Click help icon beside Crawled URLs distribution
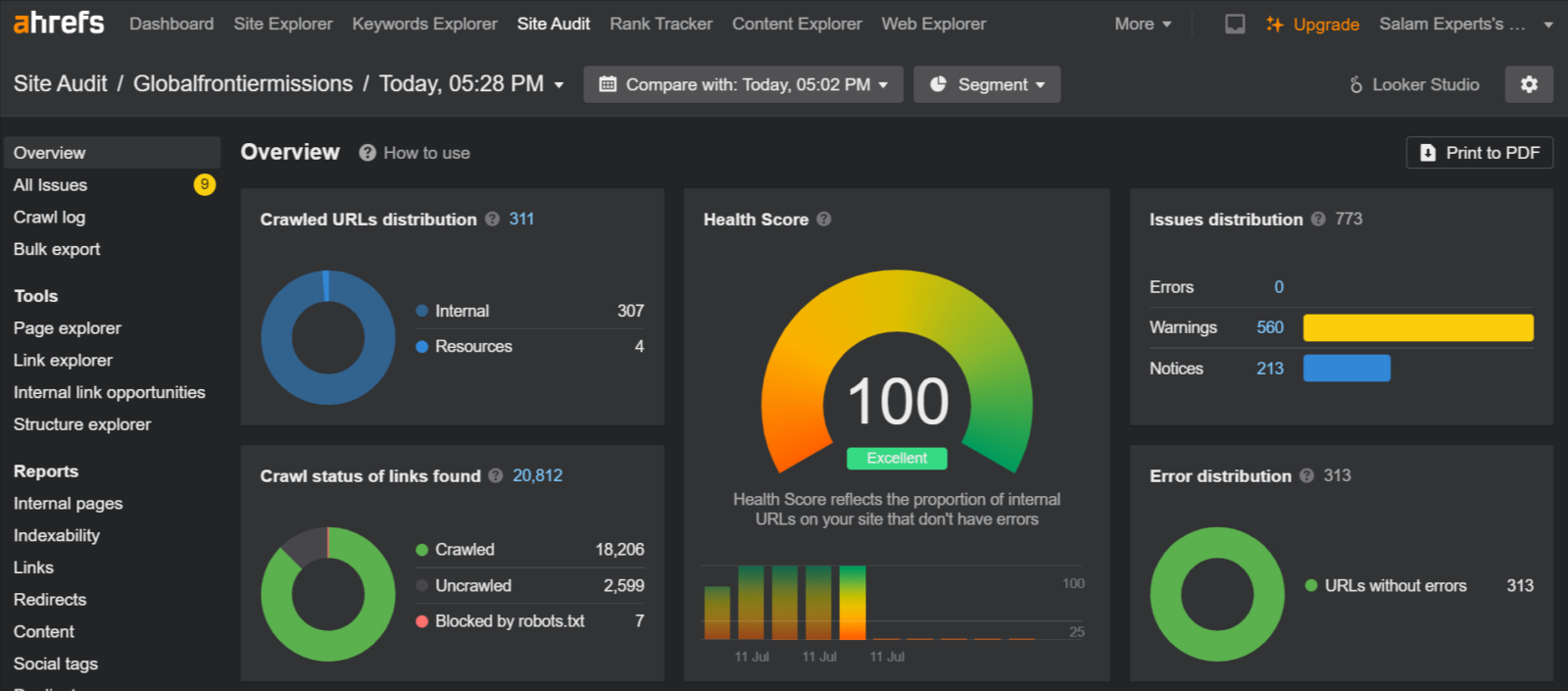 coord(492,220)
